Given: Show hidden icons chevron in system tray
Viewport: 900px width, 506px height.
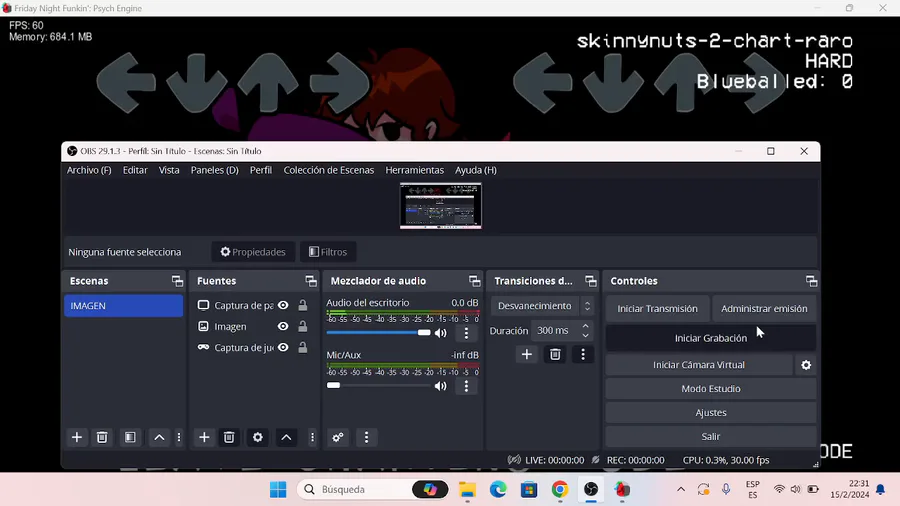Looking at the screenshot, I should click(x=681, y=489).
